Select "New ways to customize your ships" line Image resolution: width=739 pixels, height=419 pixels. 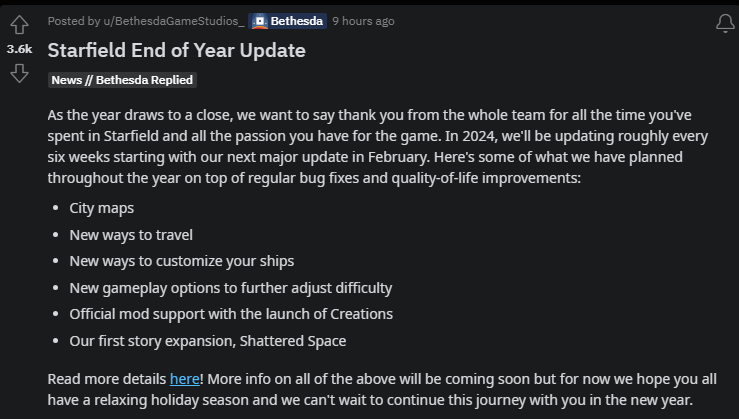click(x=181, y=261)
